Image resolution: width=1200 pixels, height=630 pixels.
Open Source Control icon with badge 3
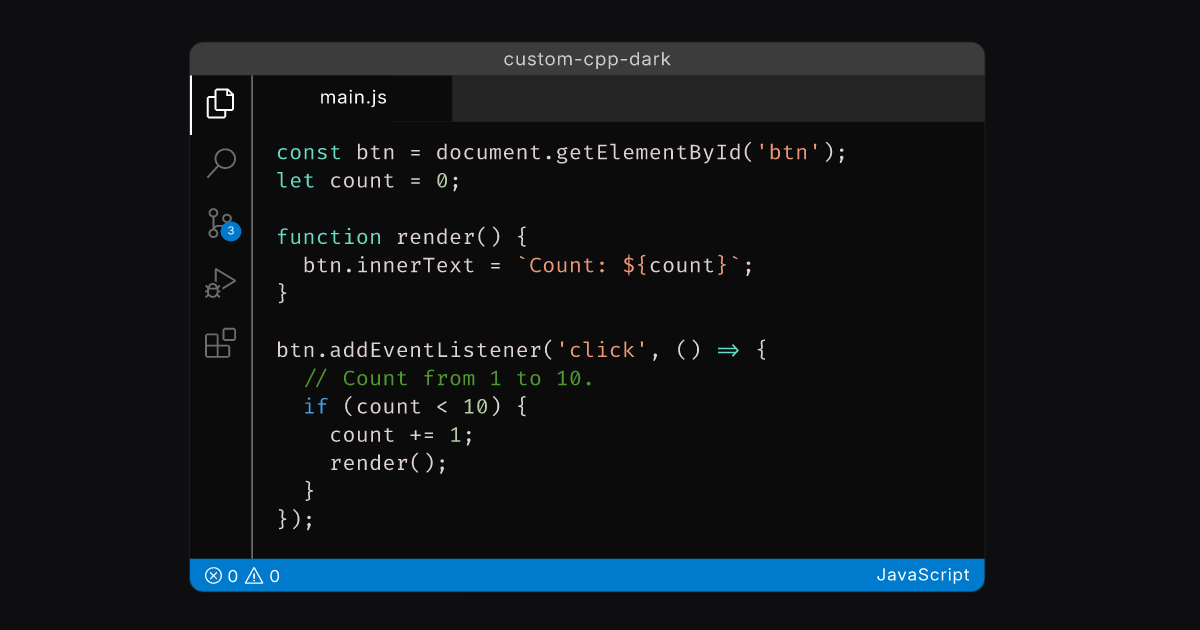tap(222, 223)
